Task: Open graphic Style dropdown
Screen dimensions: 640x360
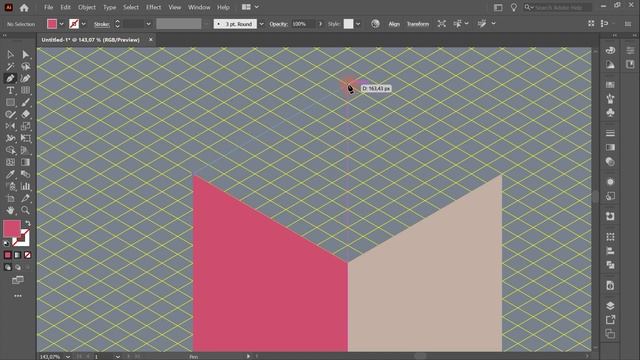Action: [358, 24]
